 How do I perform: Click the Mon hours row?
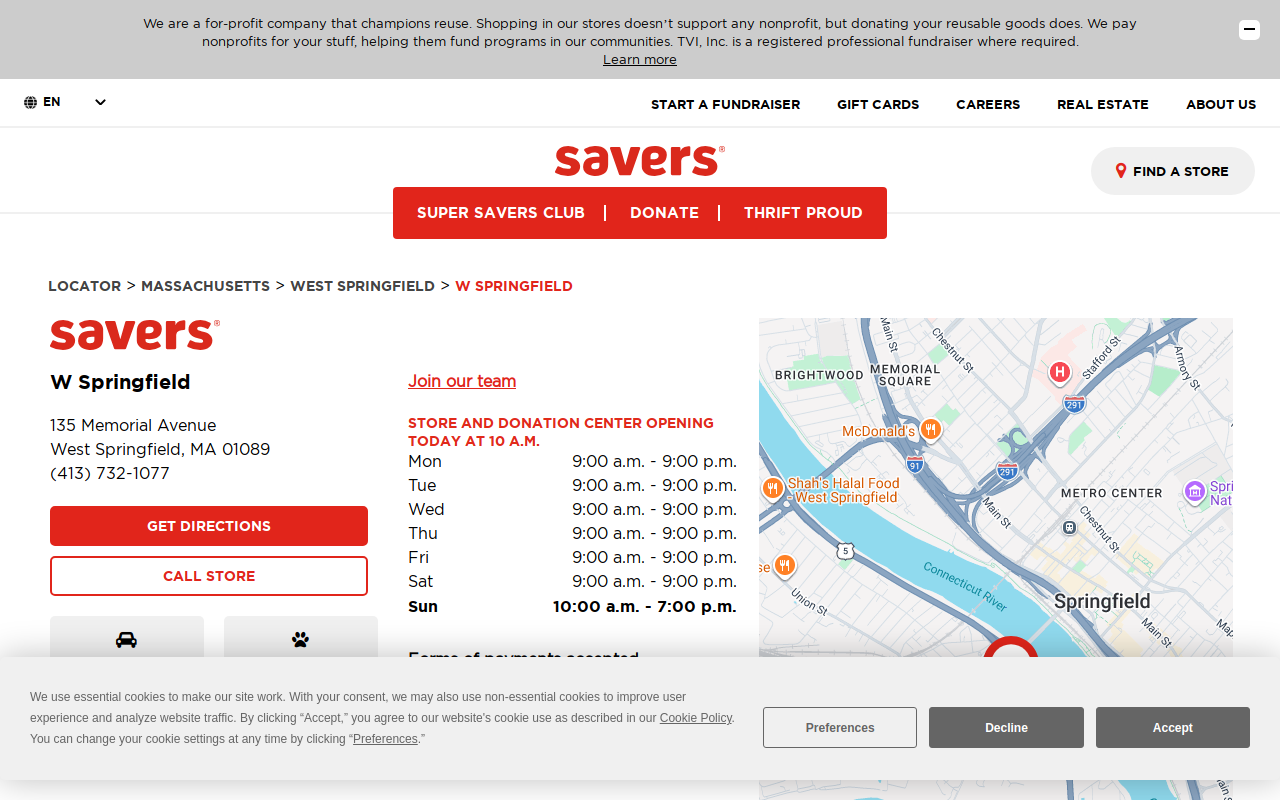(x=572, y=461)
